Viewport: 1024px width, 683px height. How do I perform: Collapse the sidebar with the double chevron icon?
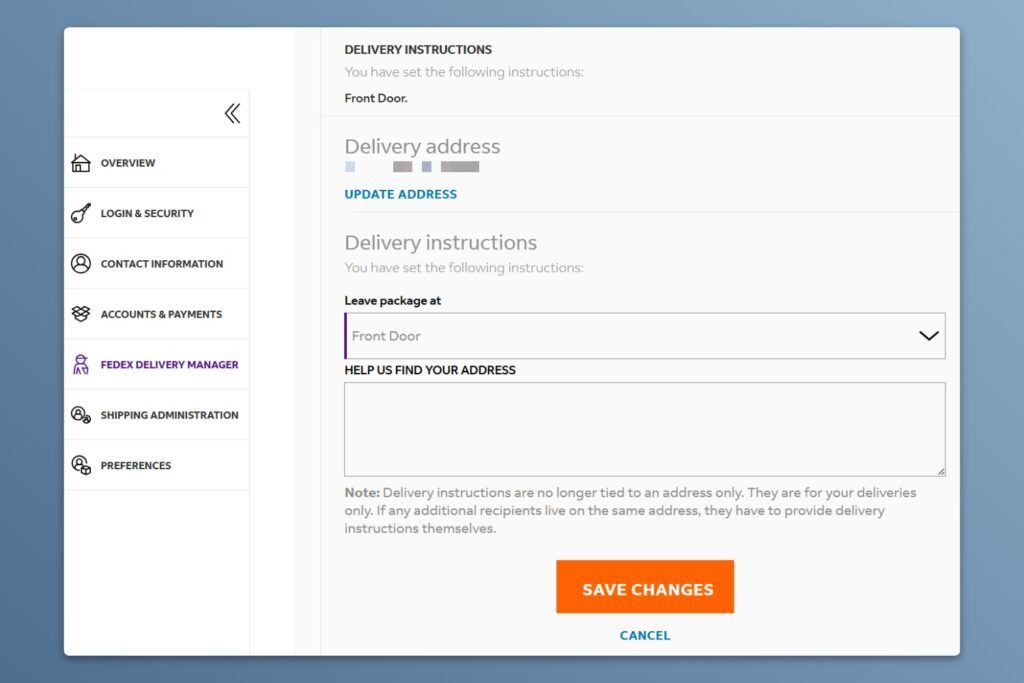tap(232, 114)
